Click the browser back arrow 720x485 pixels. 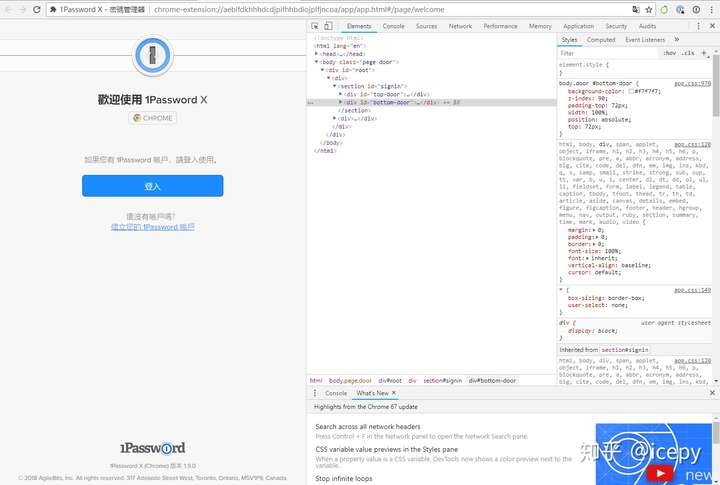(x=8, y=10)
